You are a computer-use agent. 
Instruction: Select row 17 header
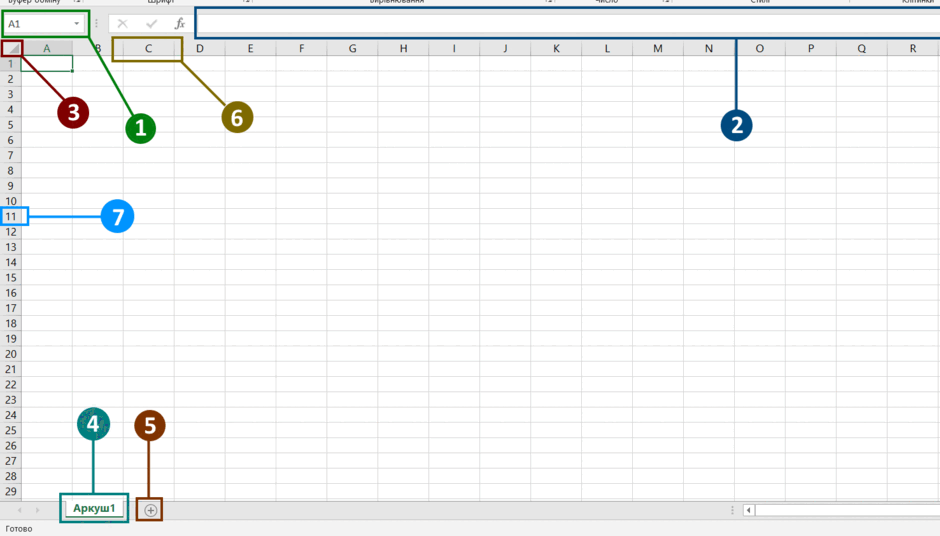tap(11, 308)
